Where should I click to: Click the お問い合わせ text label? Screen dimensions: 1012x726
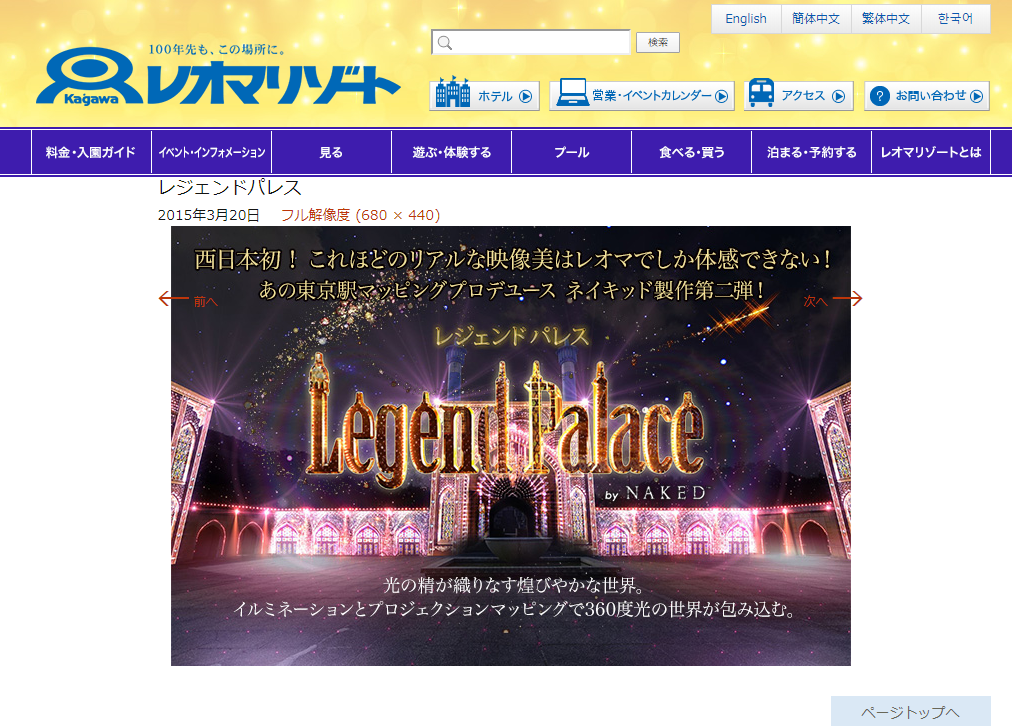(x=931, y=96)
